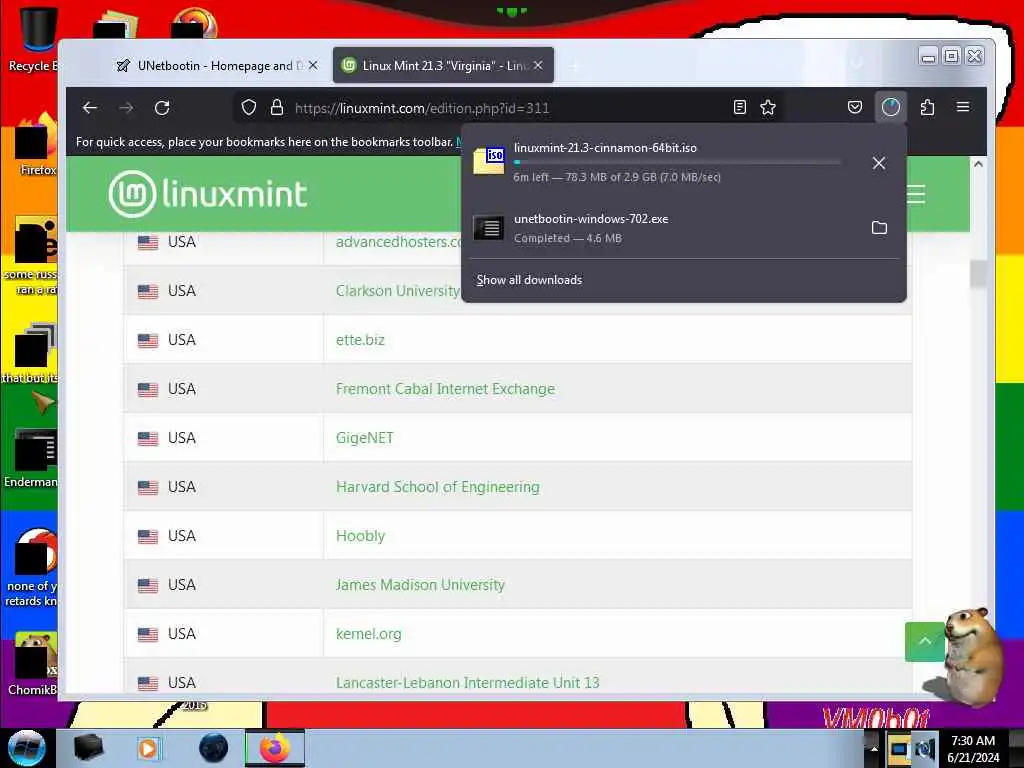Click the volume icon in system tray
Viewport: 1024px width, 768px height.
925,748
